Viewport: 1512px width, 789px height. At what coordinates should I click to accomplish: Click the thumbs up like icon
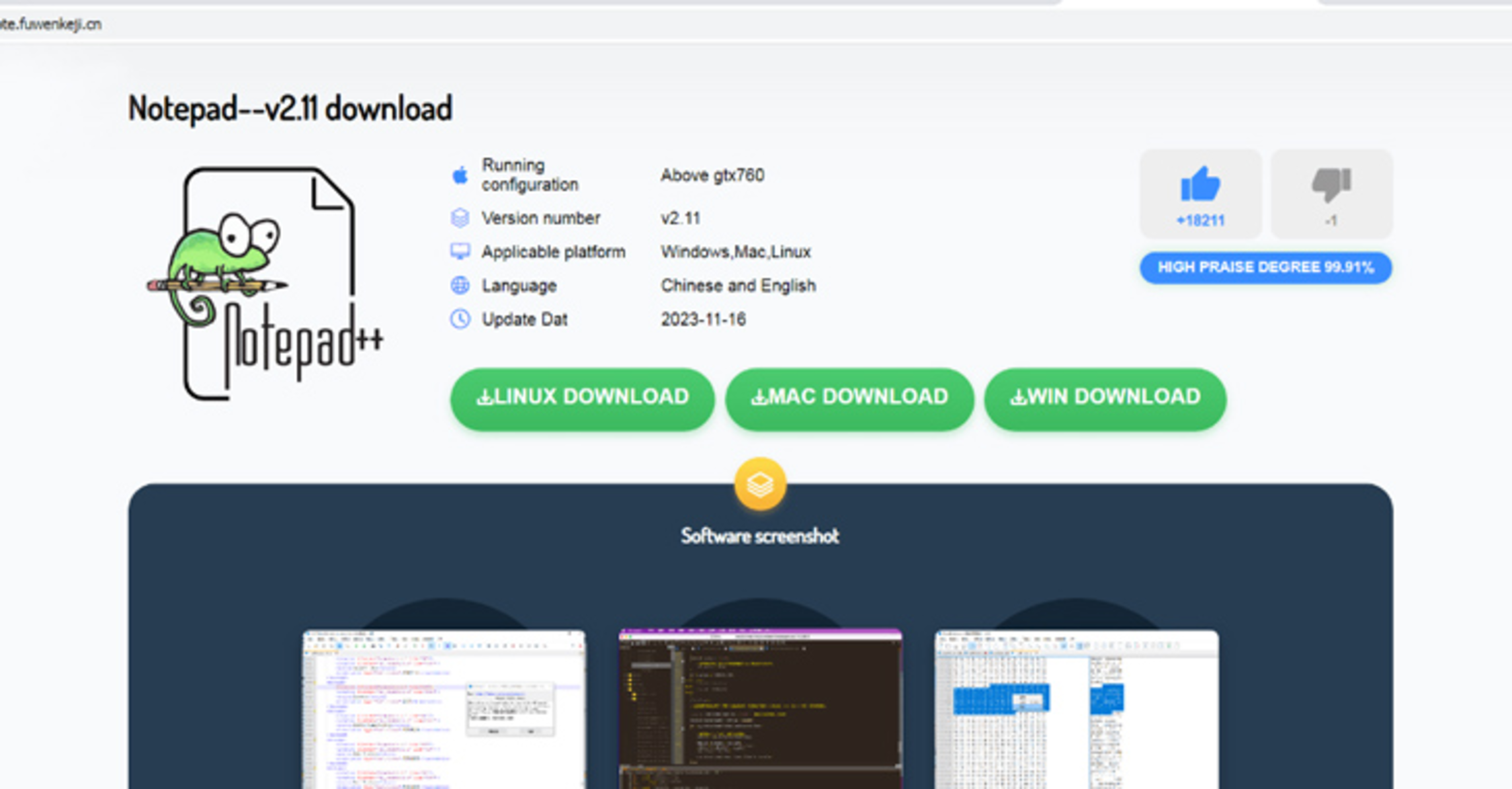[x=1200, y=183]
